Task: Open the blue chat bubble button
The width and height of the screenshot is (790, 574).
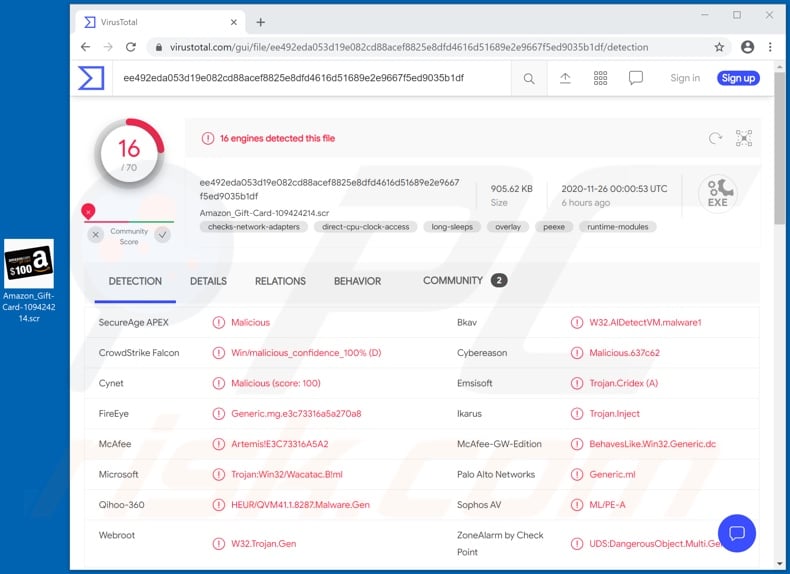Action: (x=737, y=533)
